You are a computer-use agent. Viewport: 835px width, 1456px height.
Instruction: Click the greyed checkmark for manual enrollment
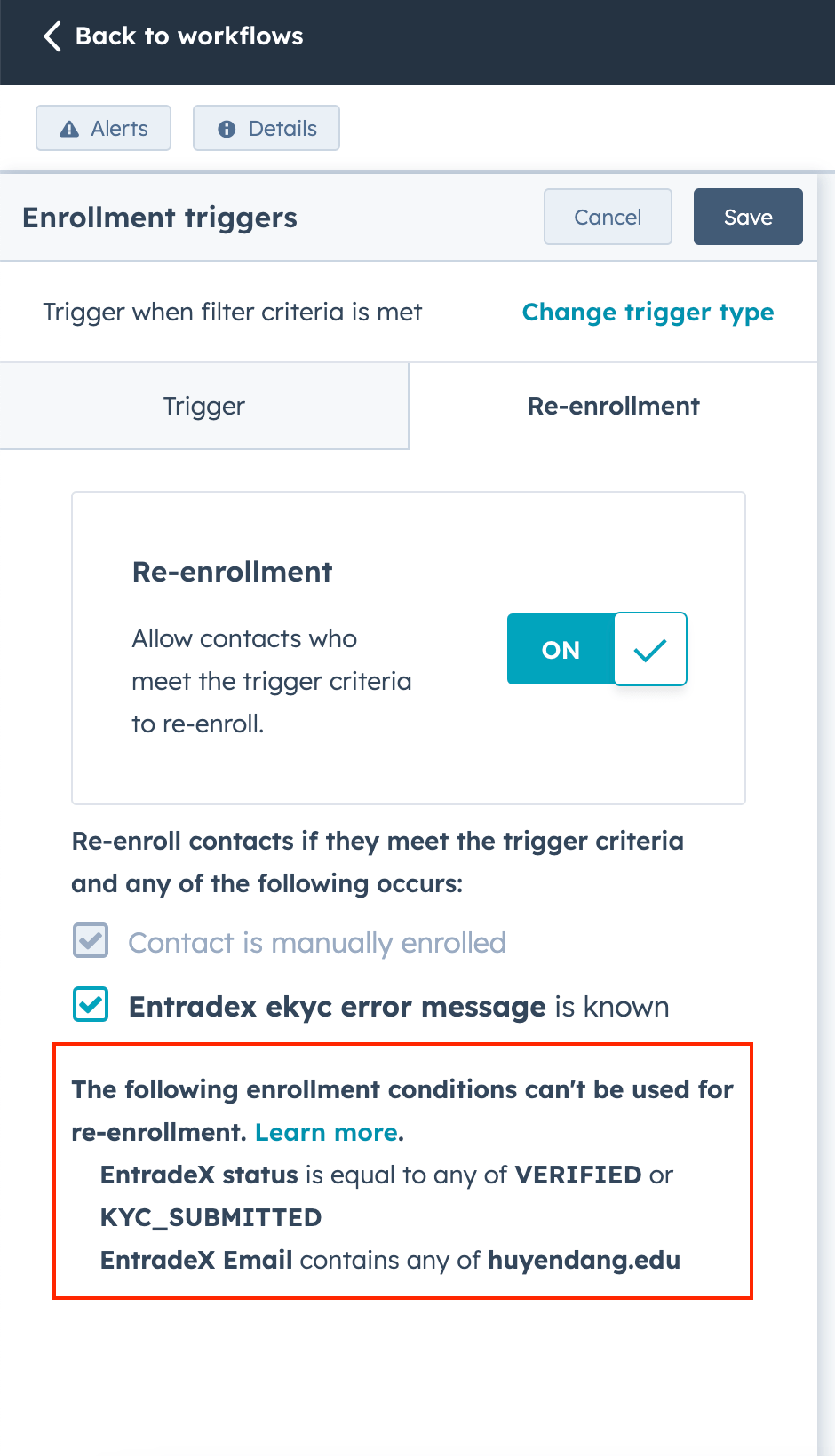pos(89,941)
